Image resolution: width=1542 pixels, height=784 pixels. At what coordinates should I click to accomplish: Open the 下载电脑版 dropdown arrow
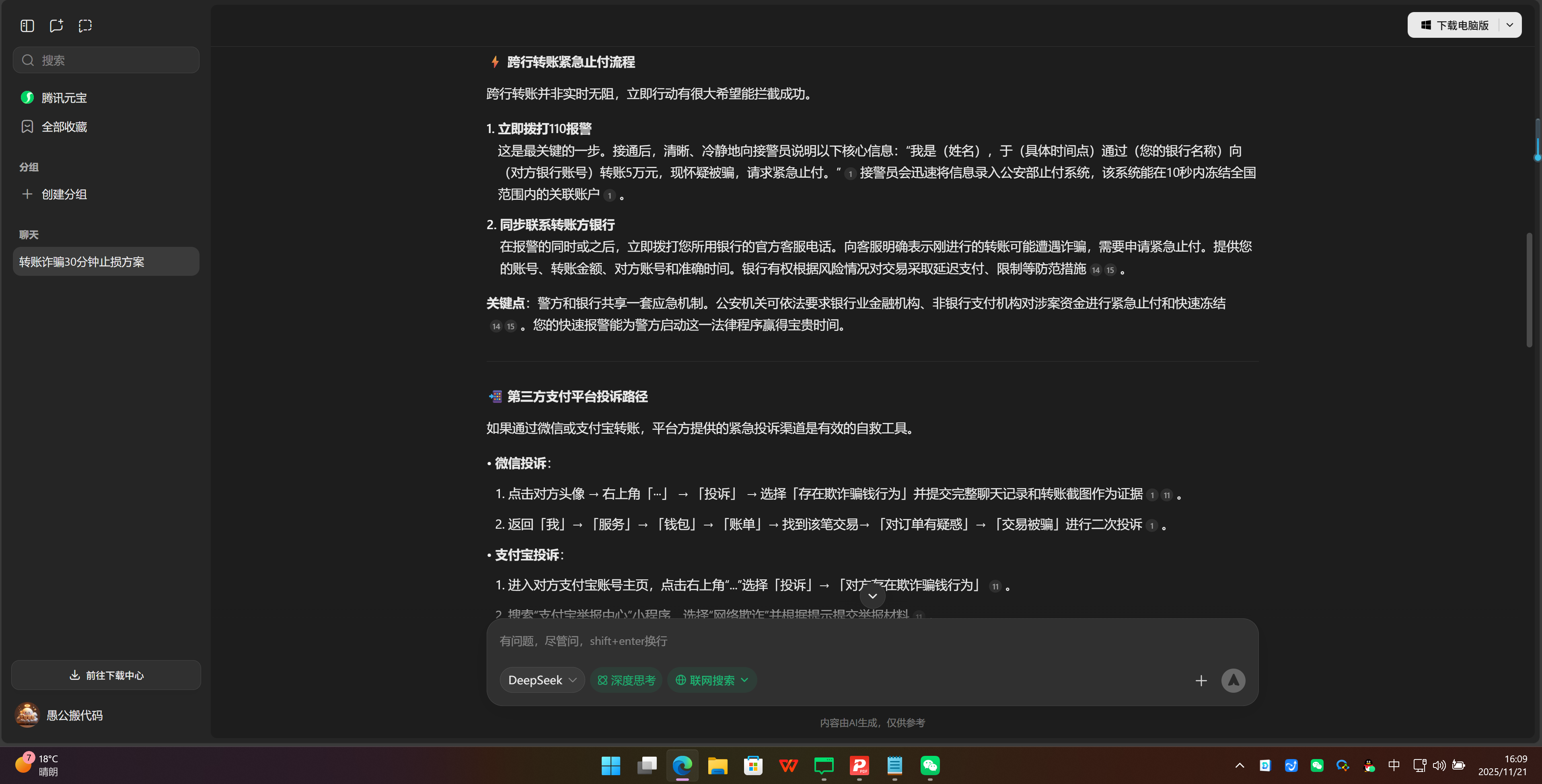point(1510,25)
